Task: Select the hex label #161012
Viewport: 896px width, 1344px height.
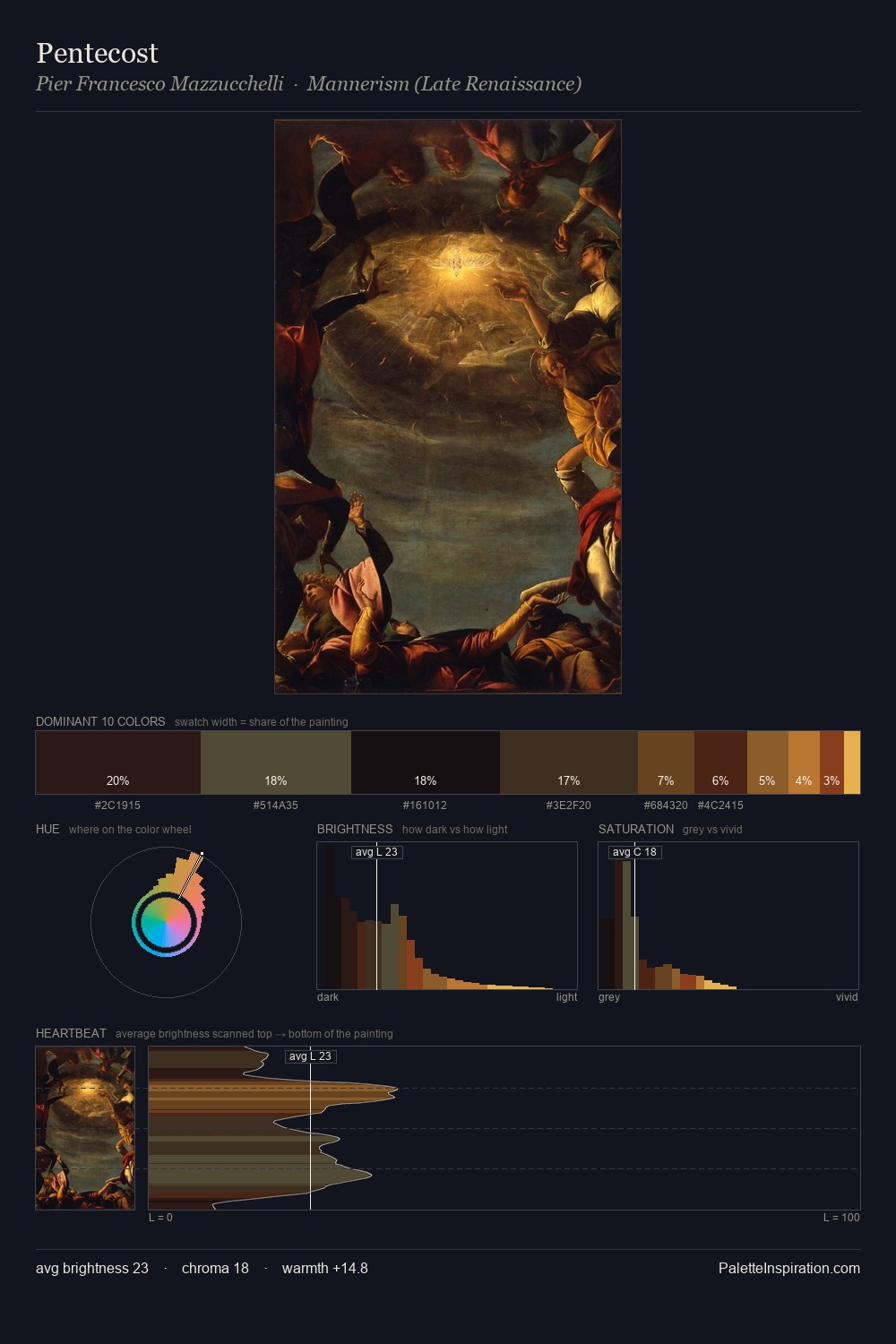Action: (426, 806)
